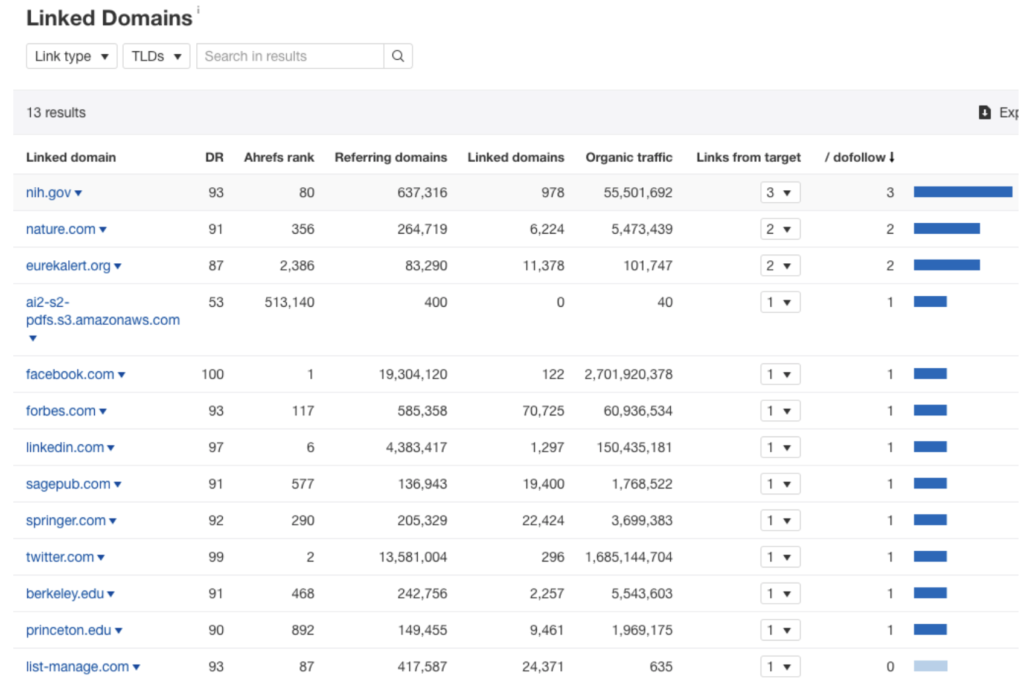Sort by the Organic traffic column header
This screenshot has width=1024, height=681.
click(629, 157)
